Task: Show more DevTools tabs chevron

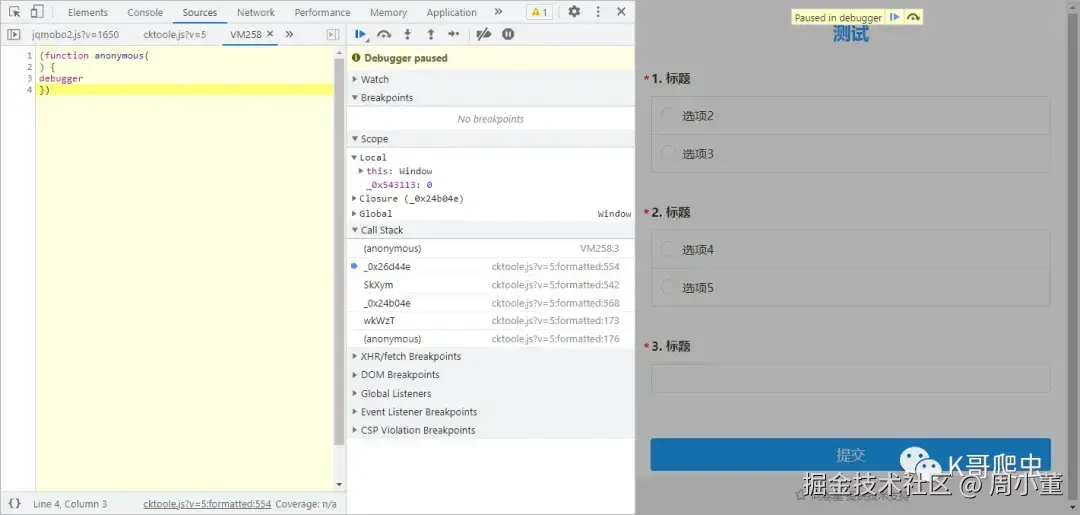Action: 498,12
